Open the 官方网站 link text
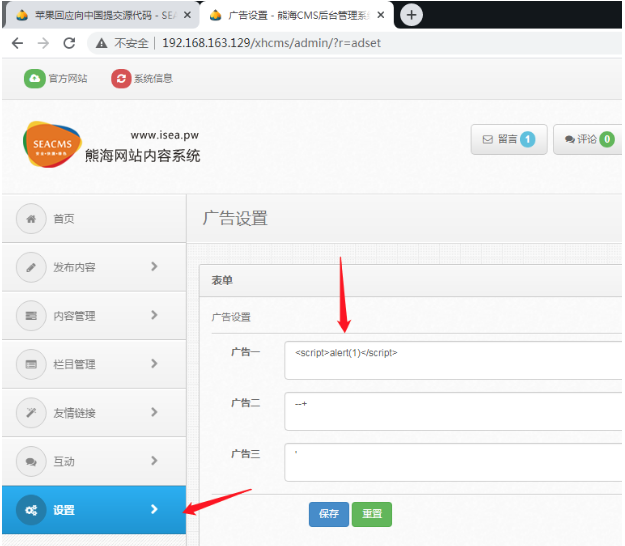The height and width of the screenshot is (546, 625). [68, 79]
